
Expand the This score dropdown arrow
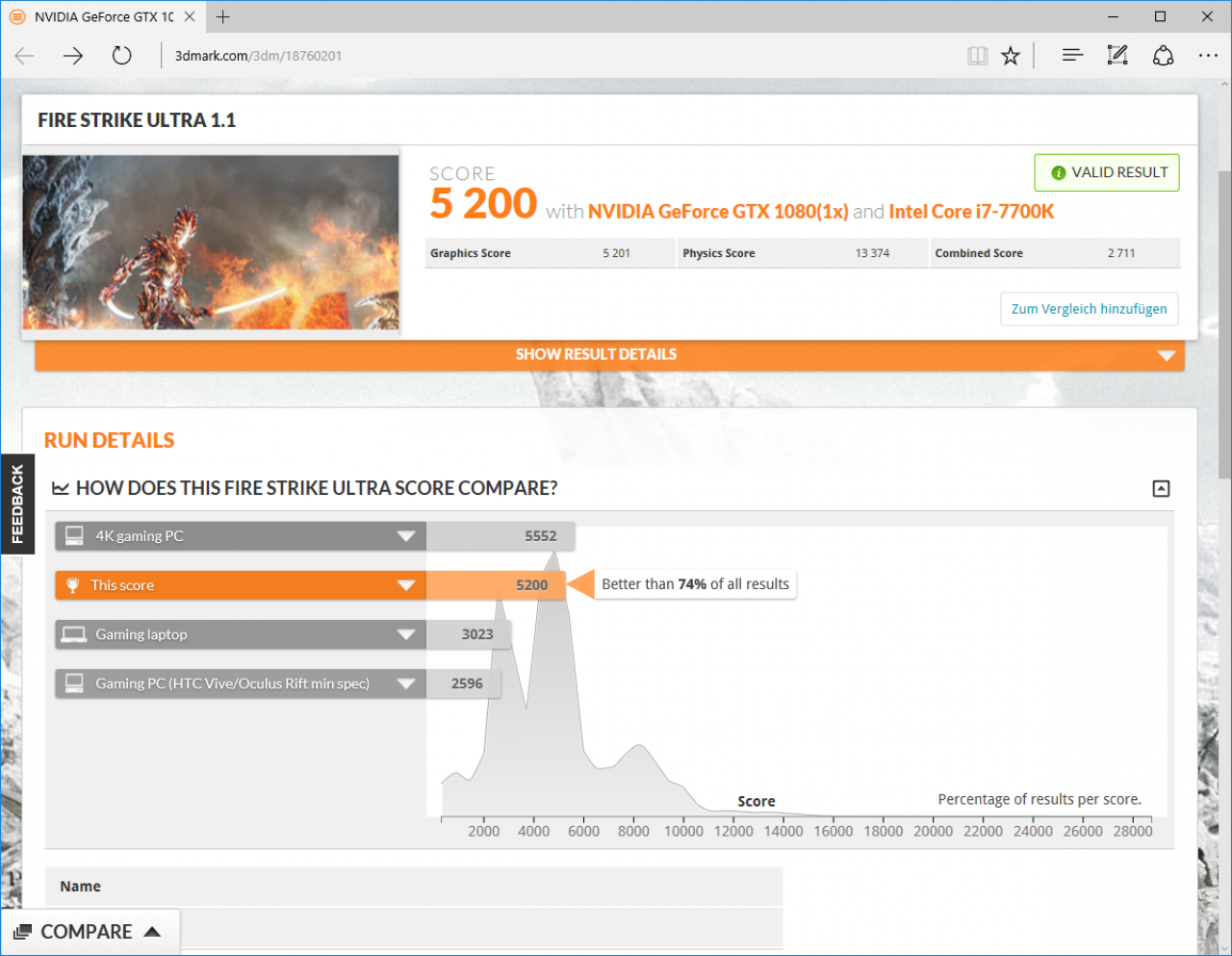[x=406, y=585]
